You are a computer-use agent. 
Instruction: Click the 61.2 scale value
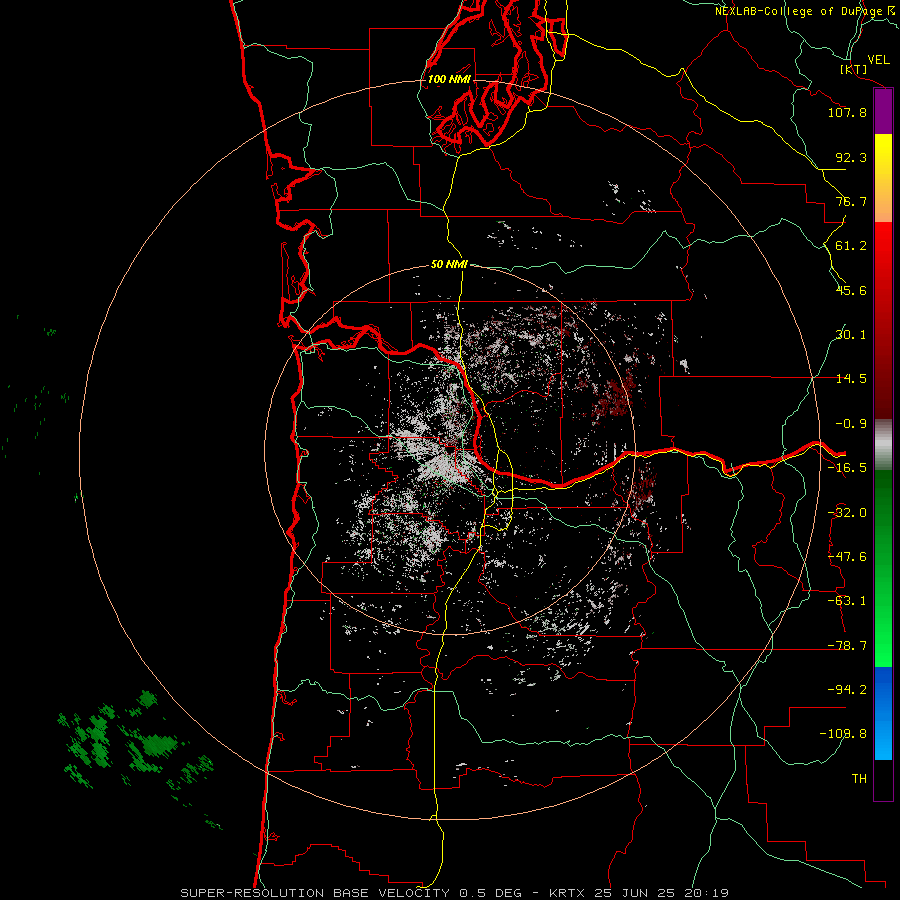coord(851,246)
